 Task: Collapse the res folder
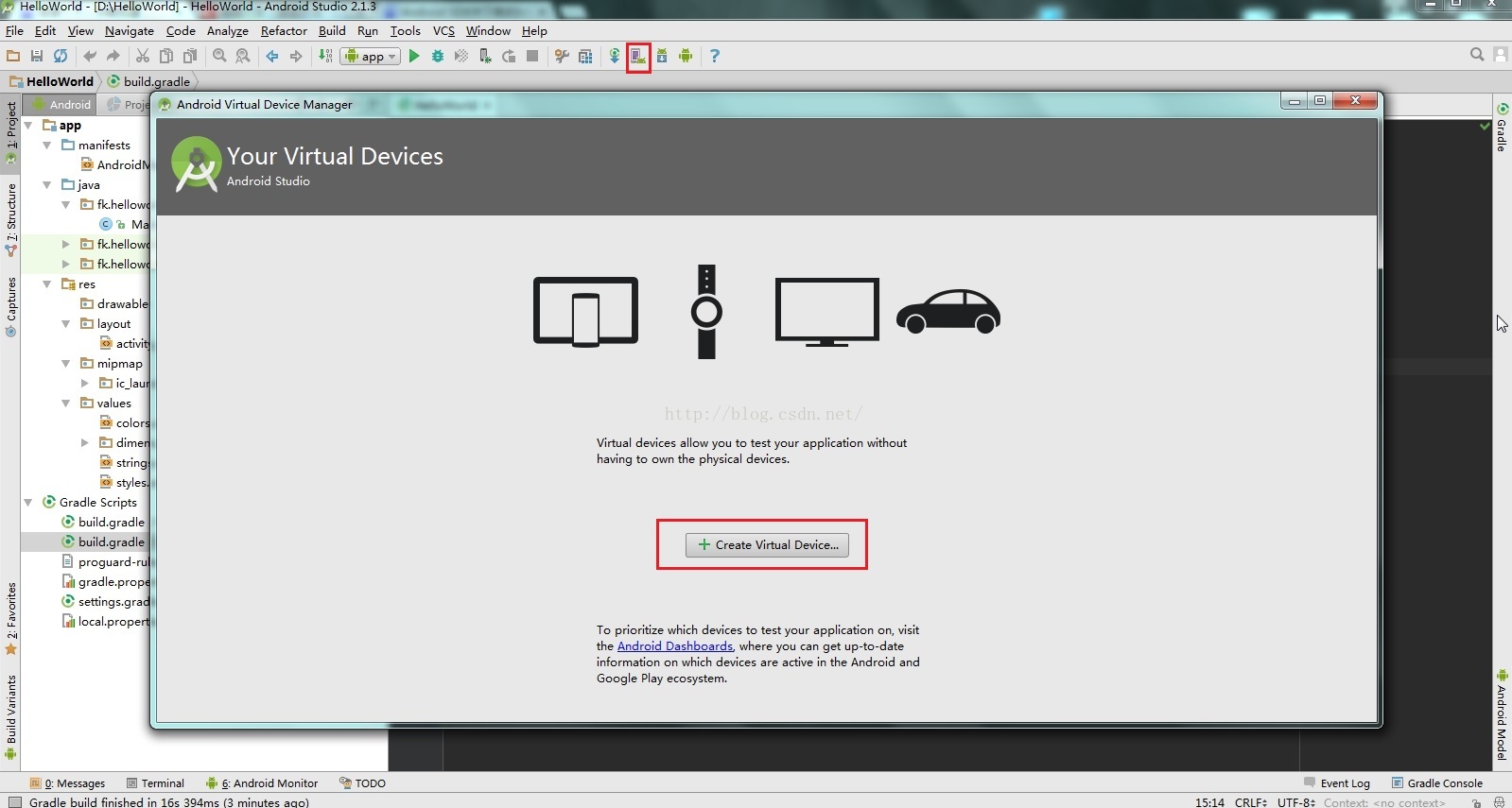point(47,284)
